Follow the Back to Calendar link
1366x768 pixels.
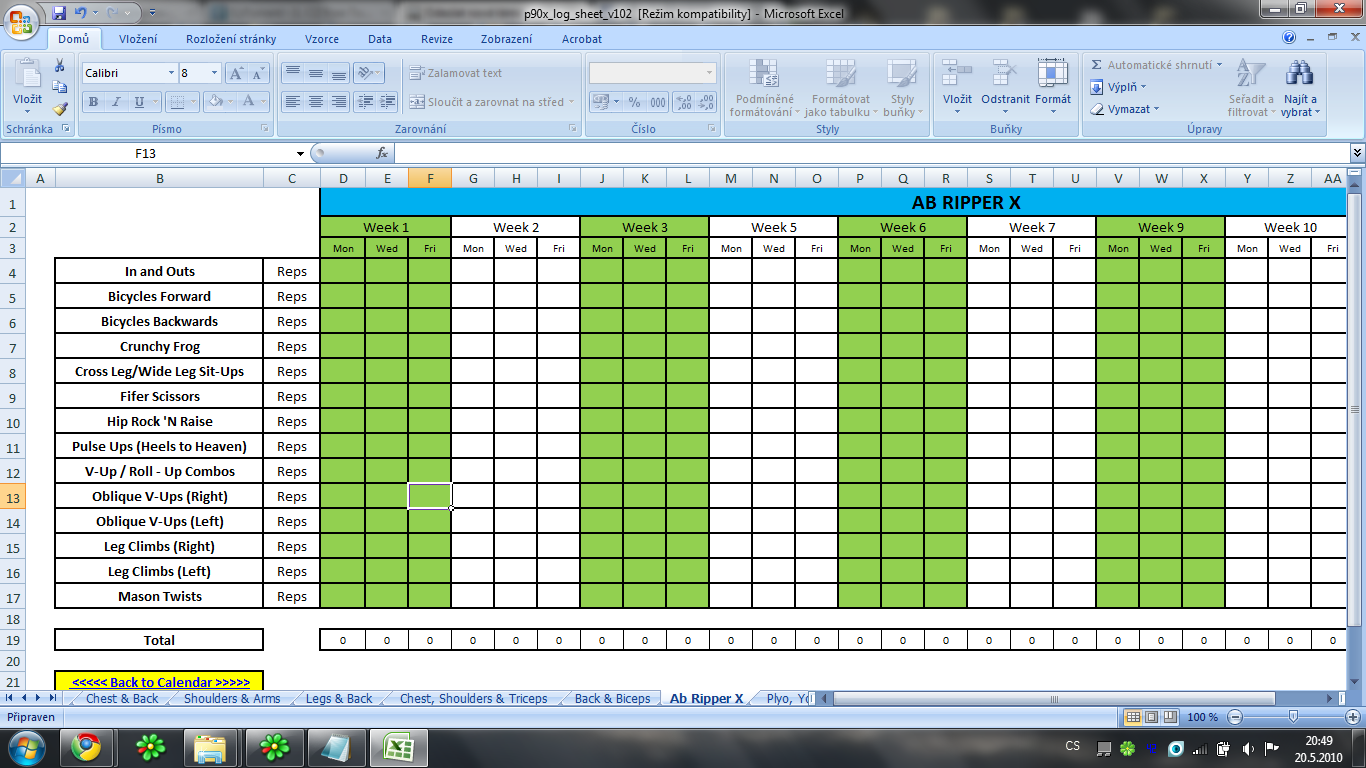click(160, 682)
